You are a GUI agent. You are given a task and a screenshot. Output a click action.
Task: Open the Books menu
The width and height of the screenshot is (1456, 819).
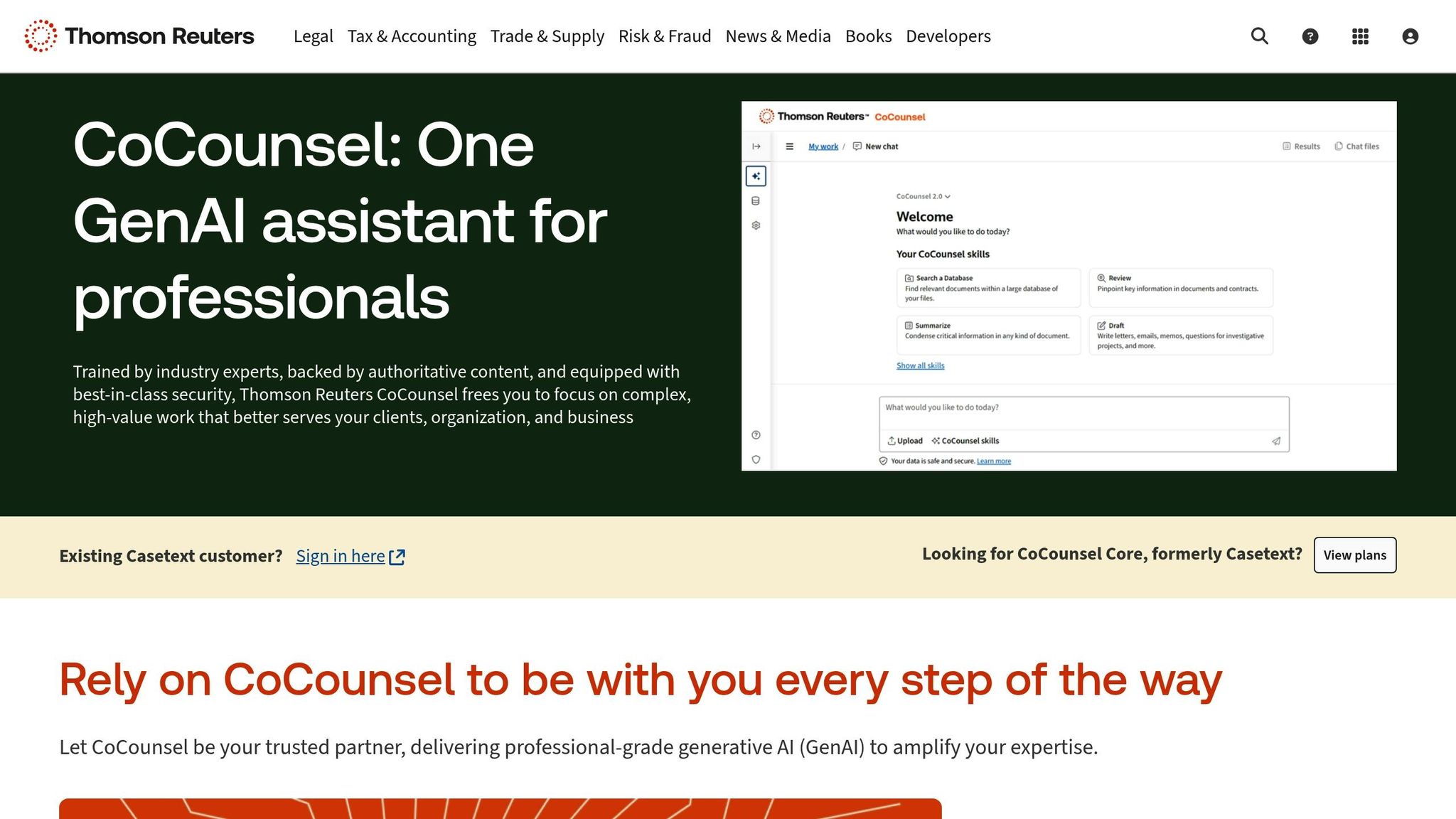pyautogui.click(x=869, y=36)
